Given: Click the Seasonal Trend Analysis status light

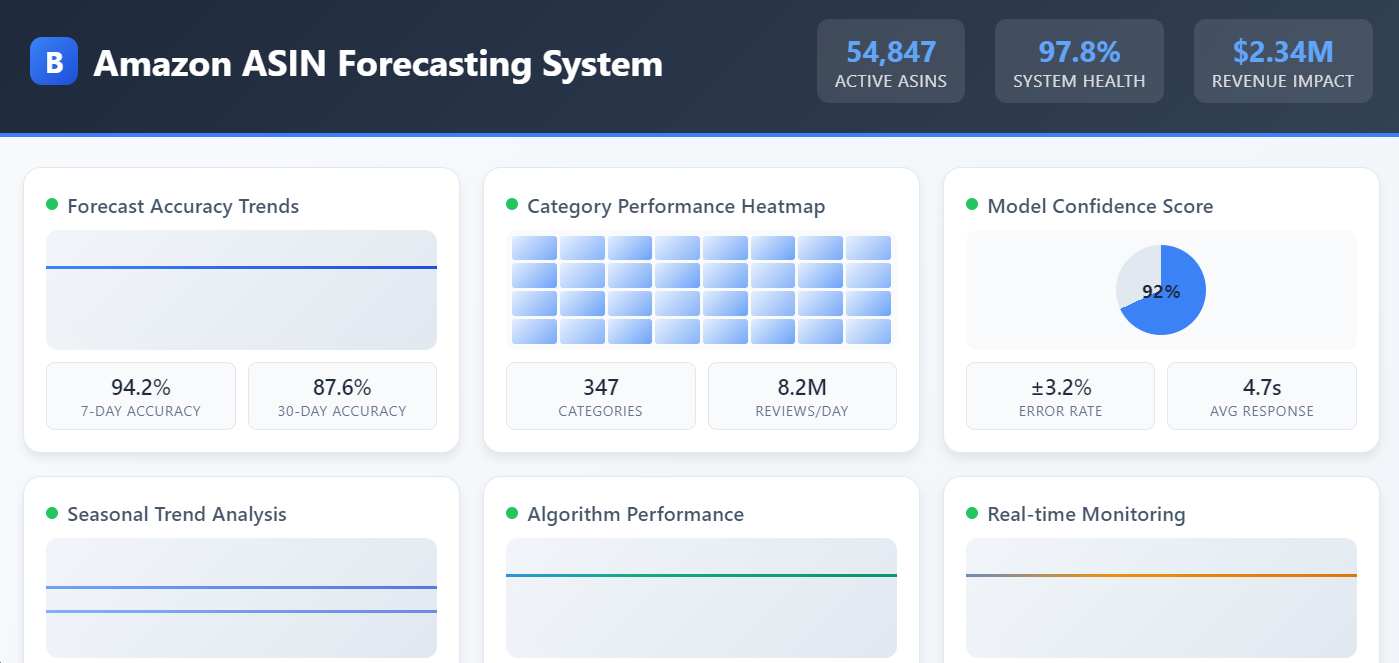Looking at the screenshot, I should [50, 514].
